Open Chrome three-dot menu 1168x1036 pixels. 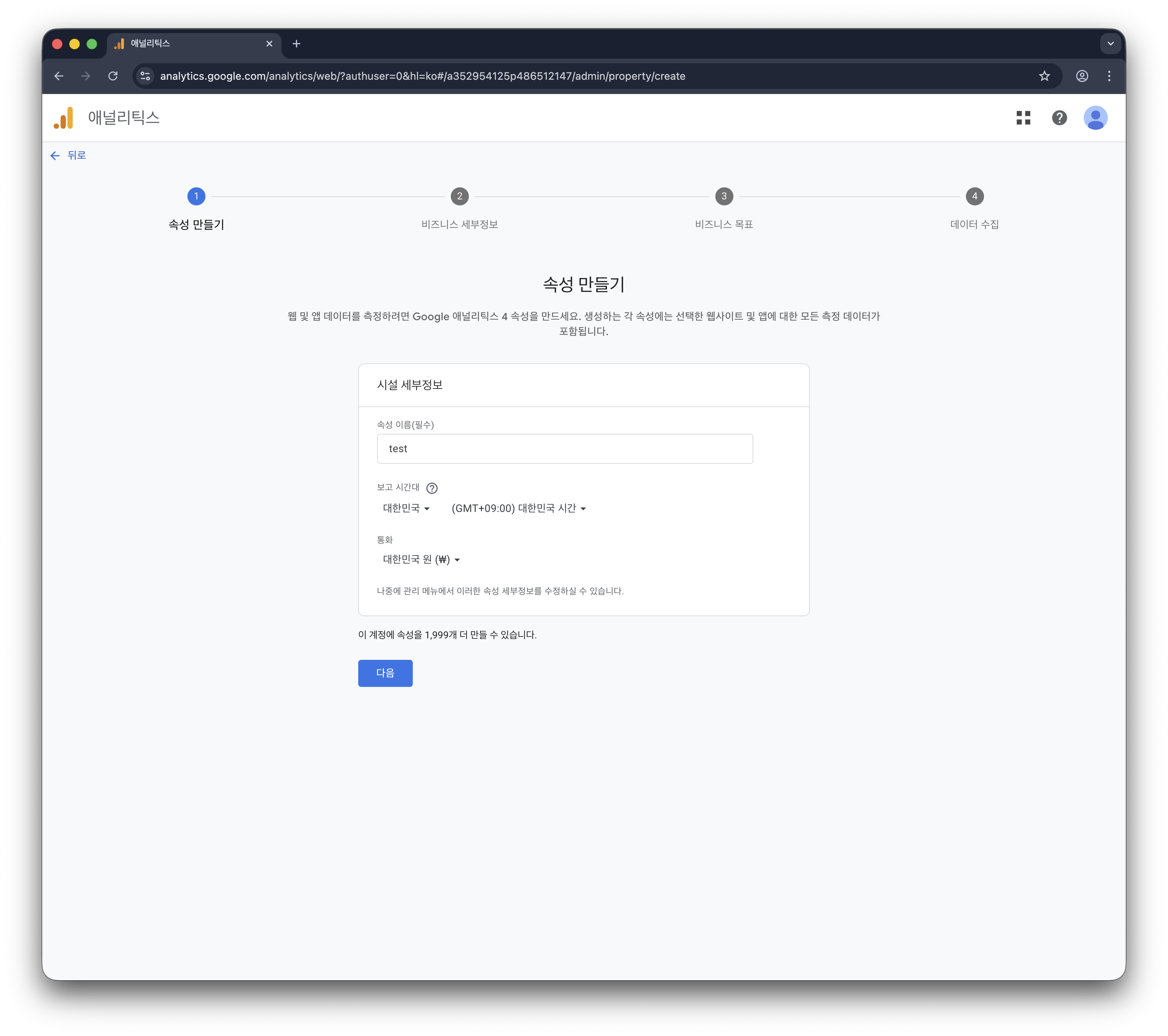[x=1109, y=76]
